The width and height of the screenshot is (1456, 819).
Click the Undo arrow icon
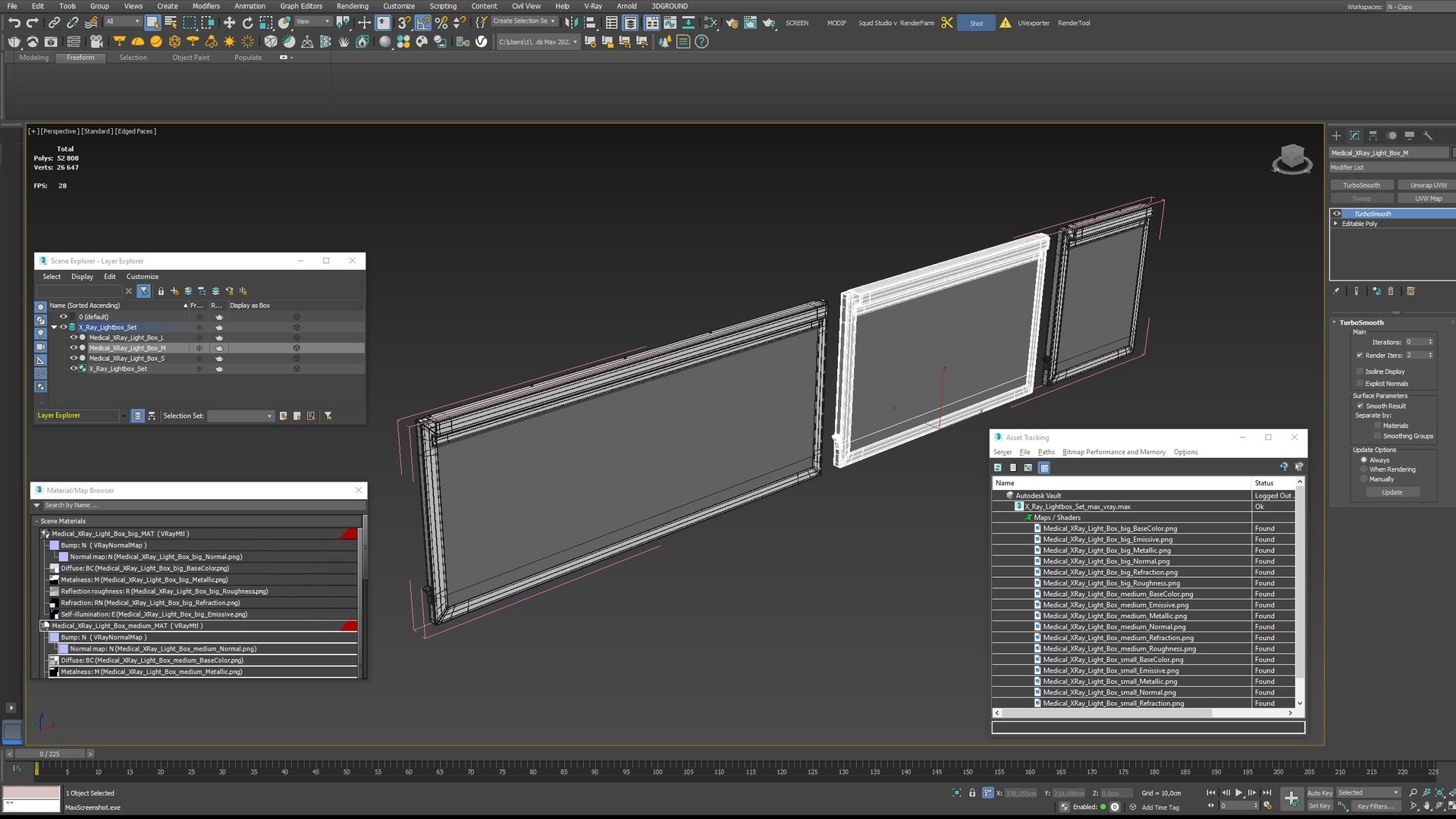[14, 23]
